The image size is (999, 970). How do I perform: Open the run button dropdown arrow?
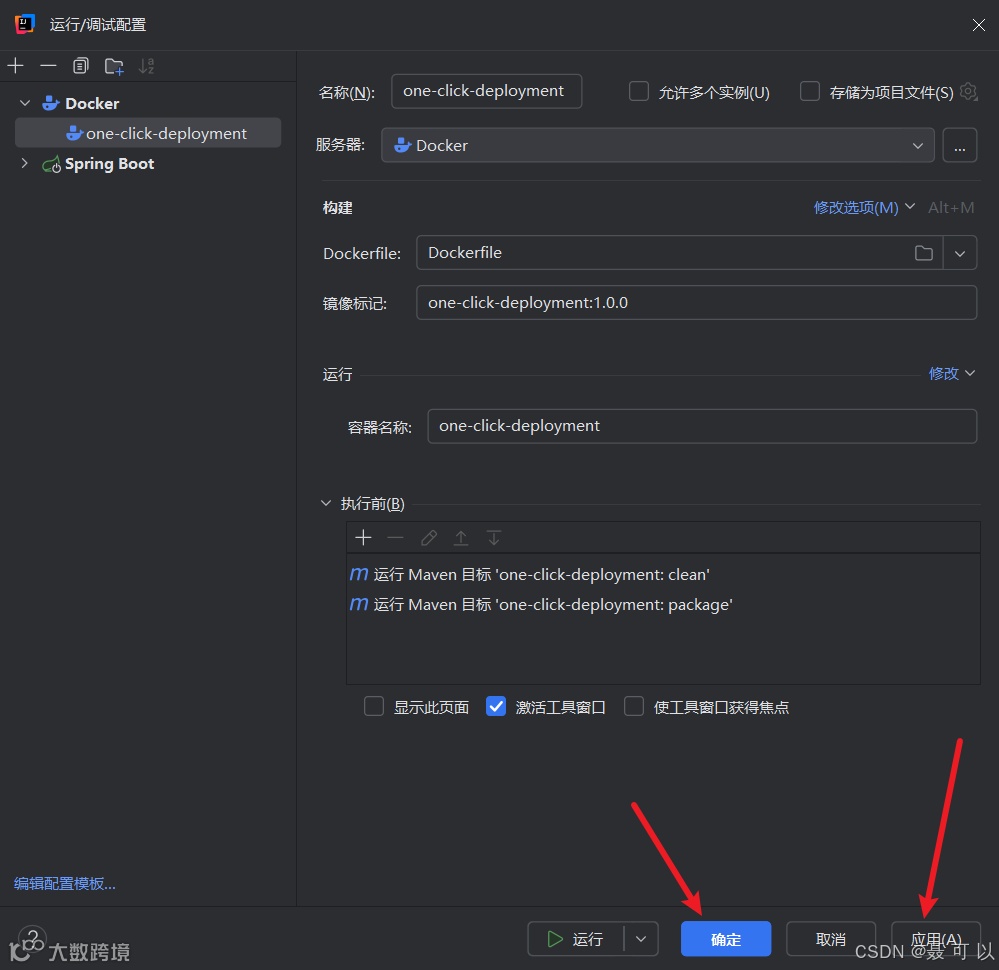(641, 939)
